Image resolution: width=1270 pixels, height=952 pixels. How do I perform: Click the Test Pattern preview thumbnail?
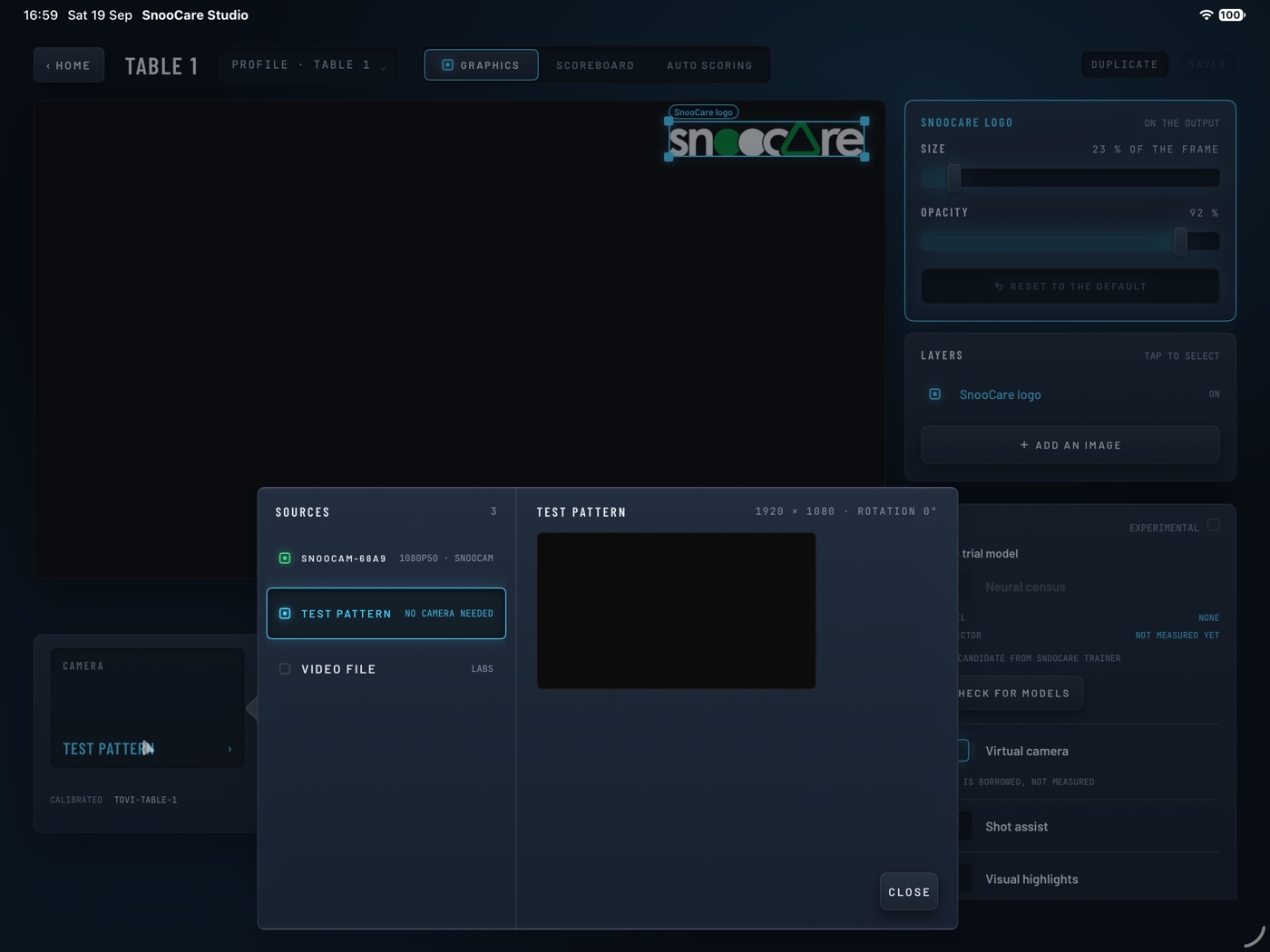point(677,611)
